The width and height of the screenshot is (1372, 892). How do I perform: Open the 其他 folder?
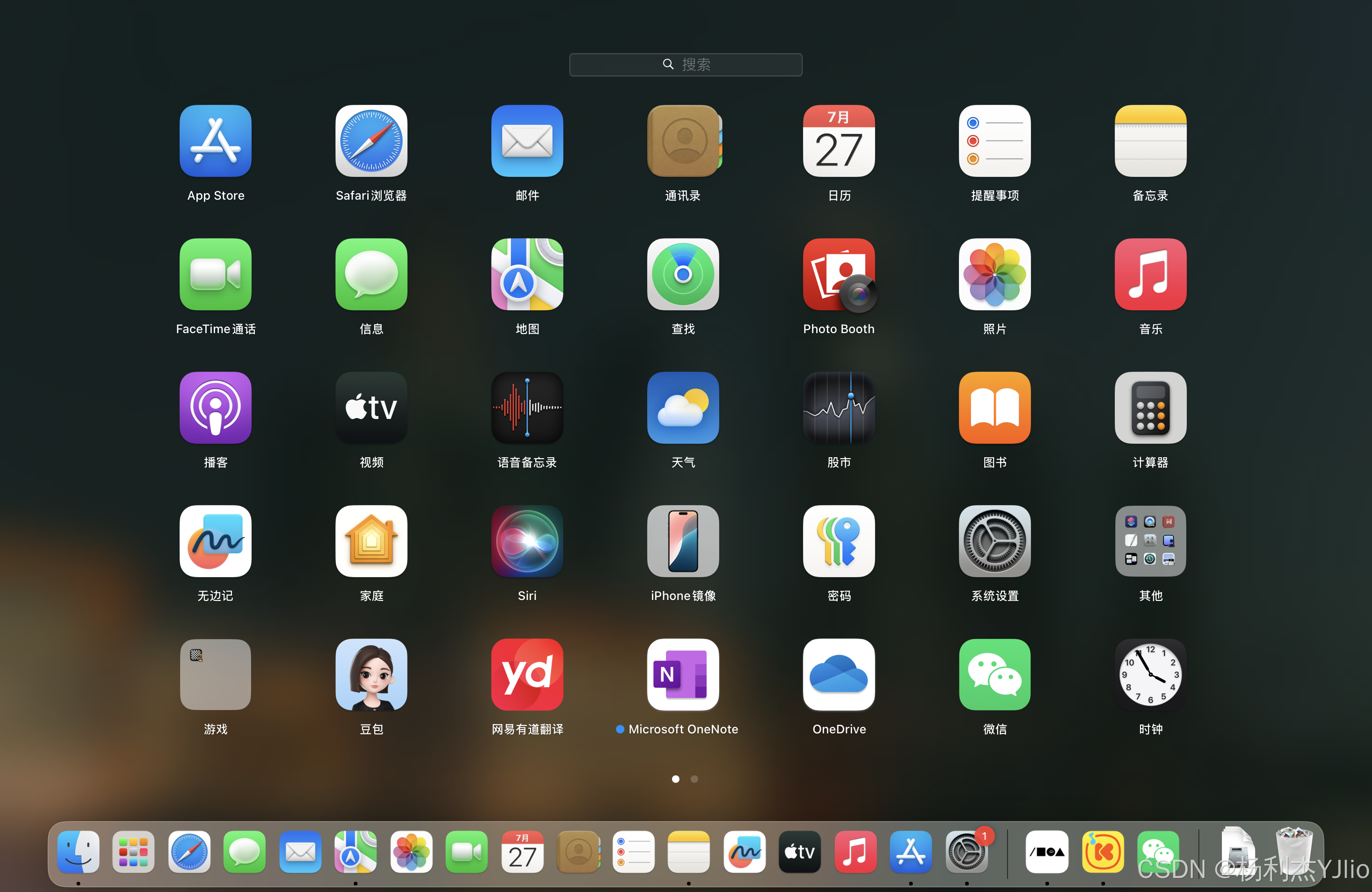1151,541
